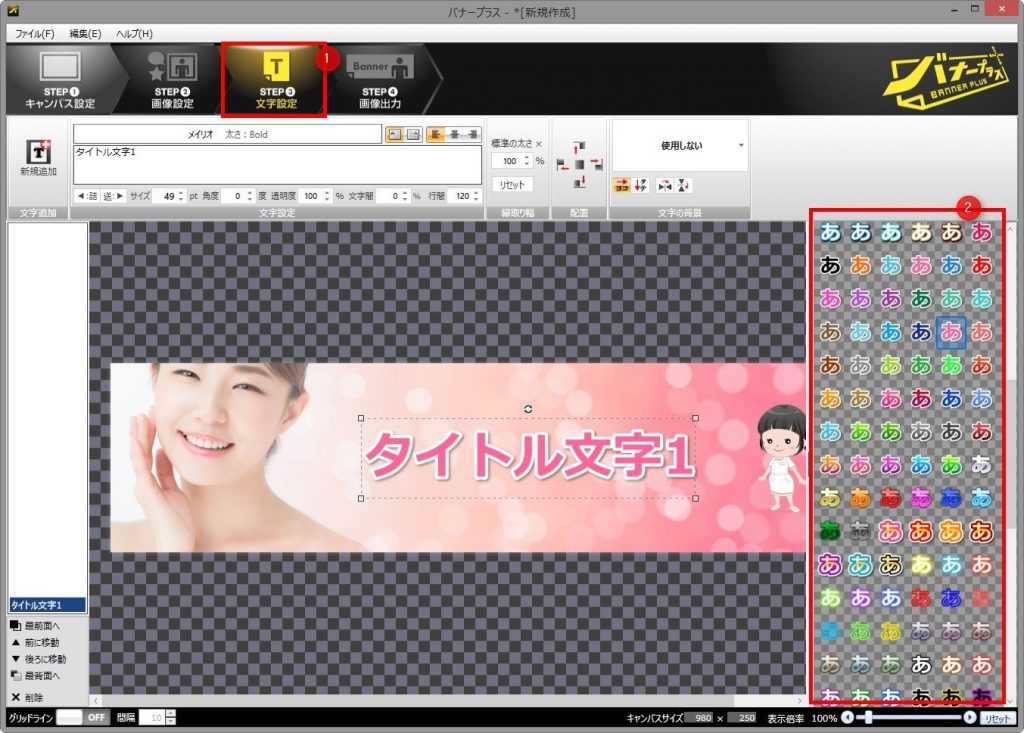This screenshot has width=1024, height=733.
Task: Increase the サイズ font size stepper
Action: [182, 193]
